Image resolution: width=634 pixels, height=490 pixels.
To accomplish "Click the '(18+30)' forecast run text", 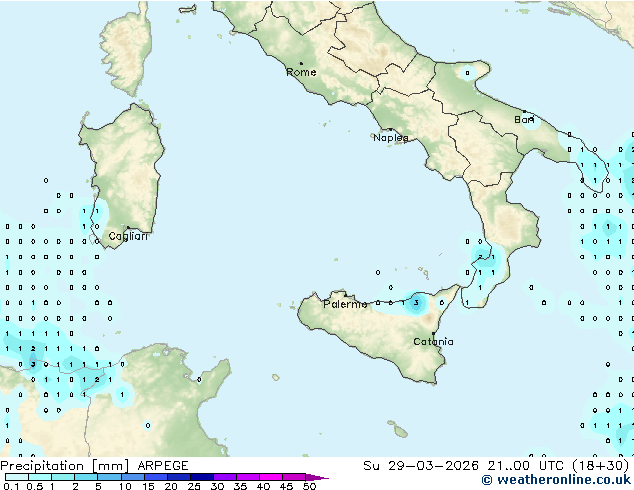I will coord(601,466).
